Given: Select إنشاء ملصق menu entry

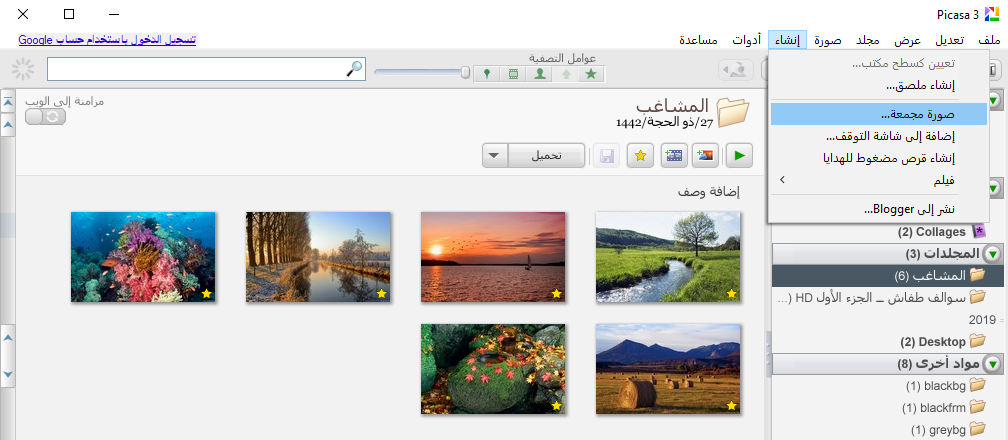Looking at the screenshot, I should (x=879, y=85).
